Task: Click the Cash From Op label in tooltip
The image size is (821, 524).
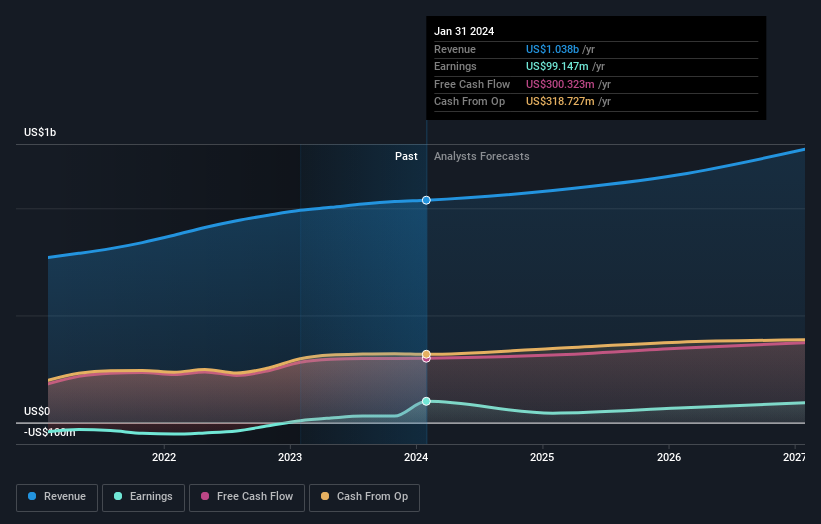Action: 469,102
